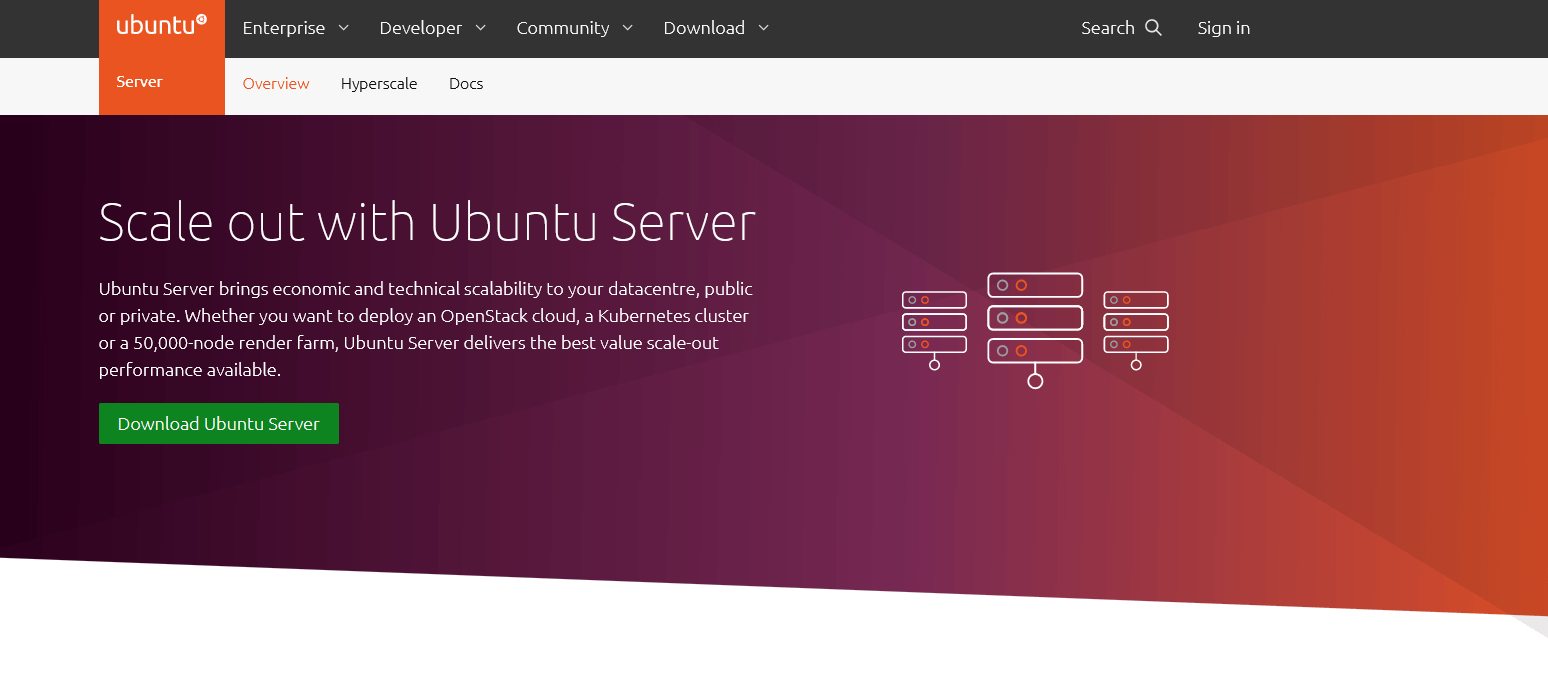Click the paragraph starting "Ubuntu Server brings economic"
The image size is (1548, 673).
(x=426, y=329)
